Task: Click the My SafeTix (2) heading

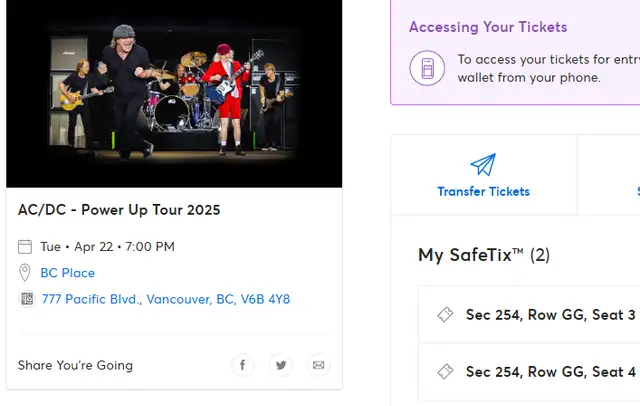Action: click(x=484, y=255)
